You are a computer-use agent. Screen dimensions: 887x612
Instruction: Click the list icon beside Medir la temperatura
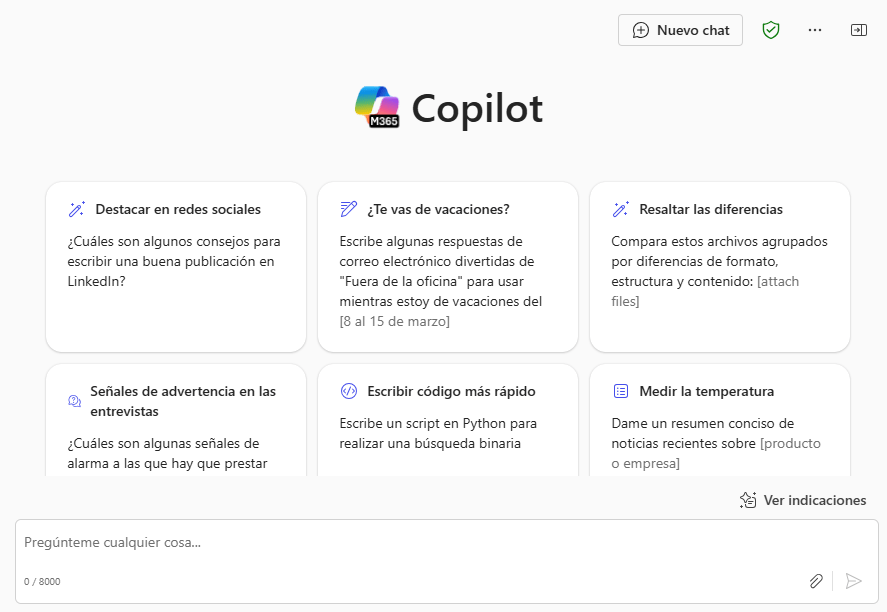click(621, 391)
